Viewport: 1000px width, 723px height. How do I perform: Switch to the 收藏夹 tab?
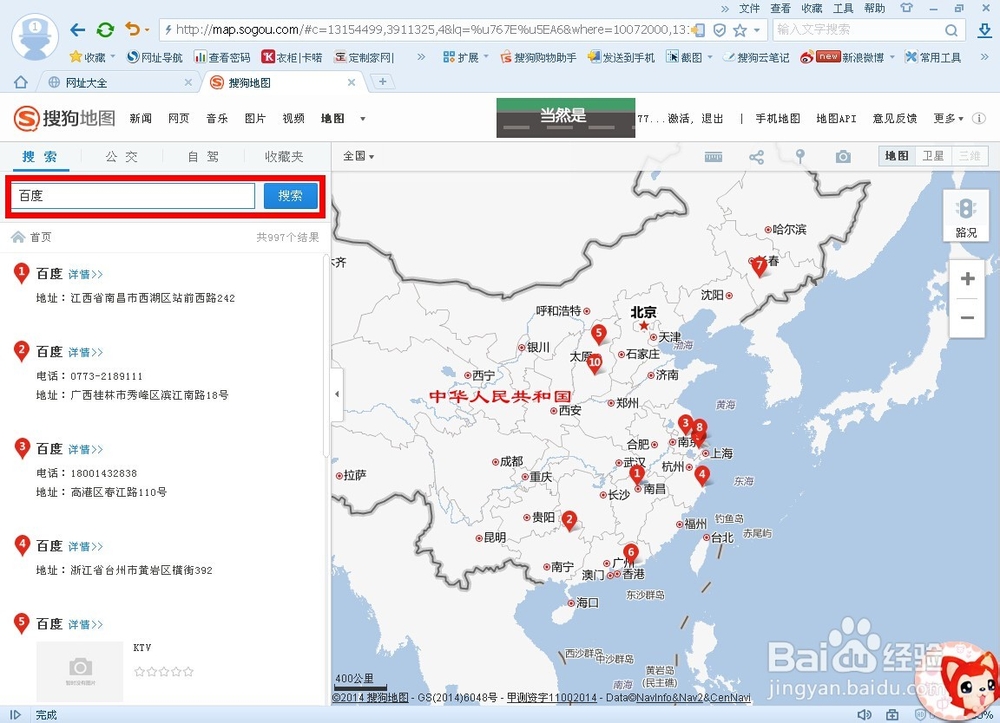click(x=284, y=157)
